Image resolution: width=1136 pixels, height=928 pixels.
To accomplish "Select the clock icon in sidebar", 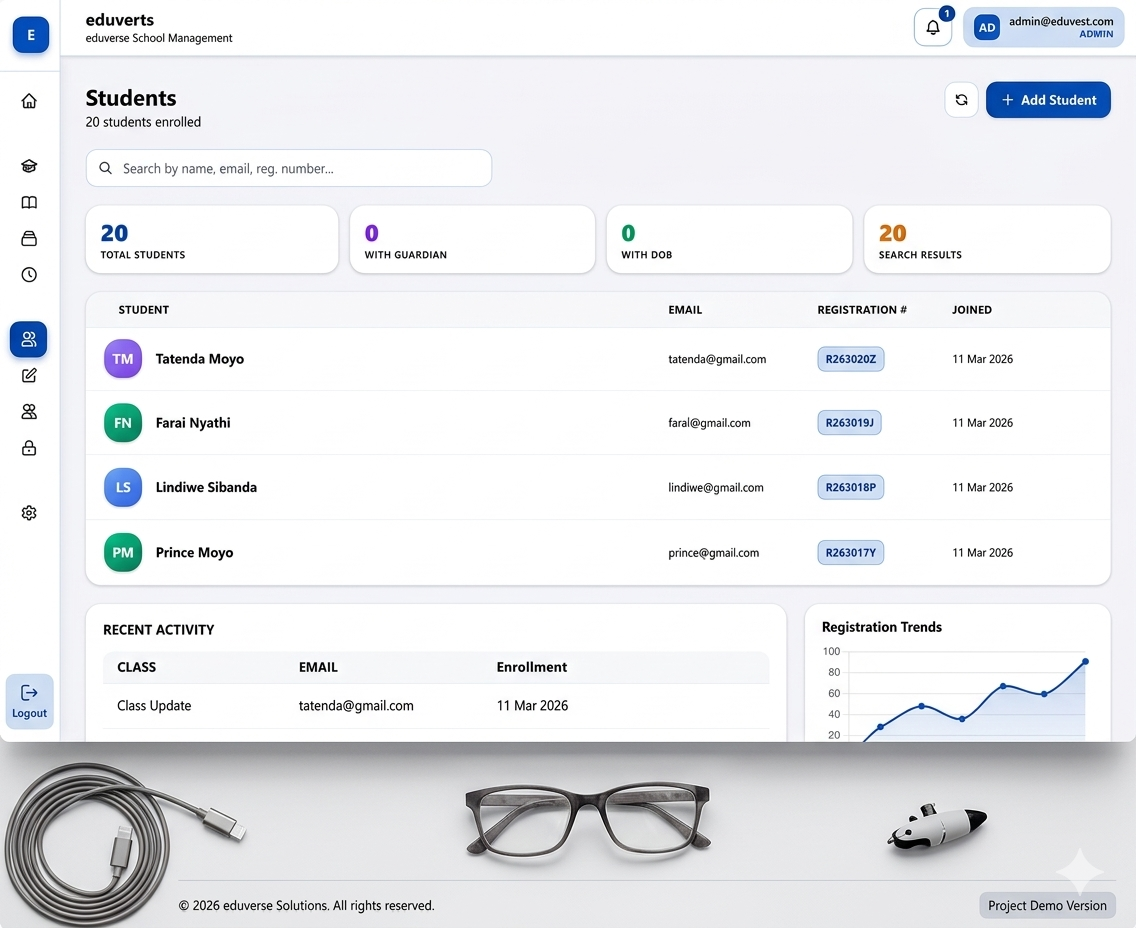I will (x=29, y=275).
